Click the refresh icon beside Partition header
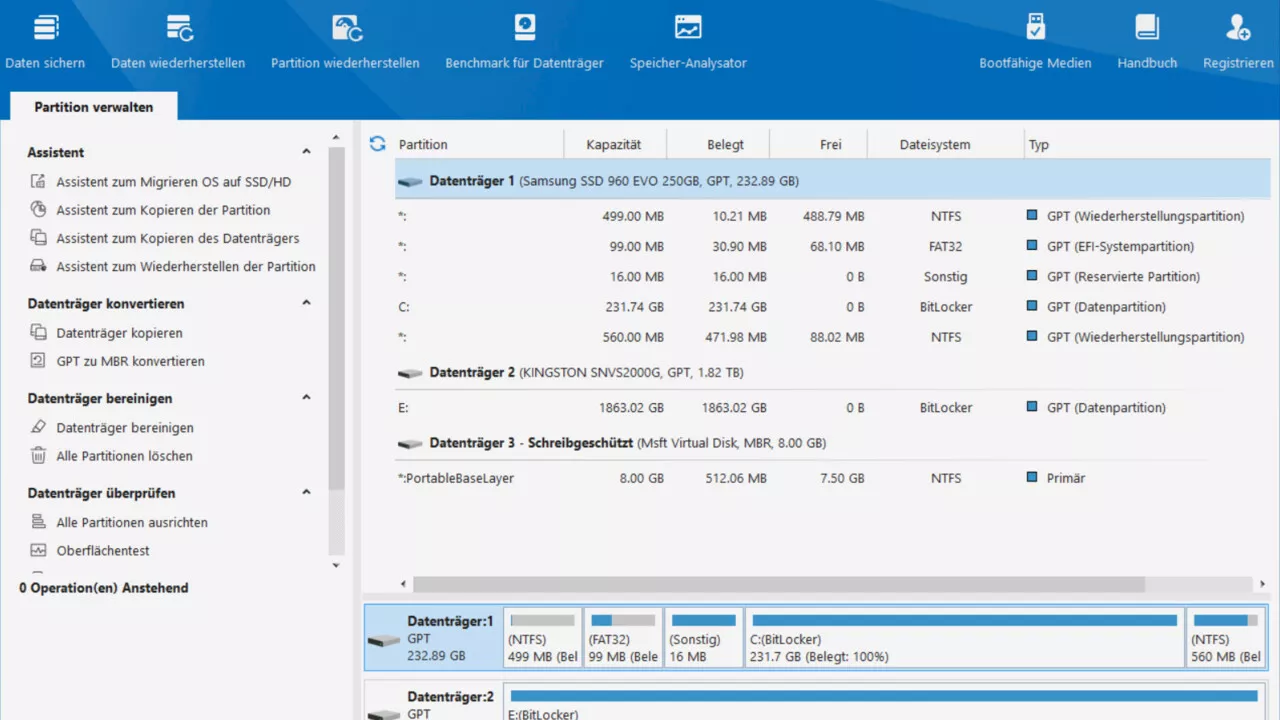This screenshot has width=1280, height=720. 377,144
